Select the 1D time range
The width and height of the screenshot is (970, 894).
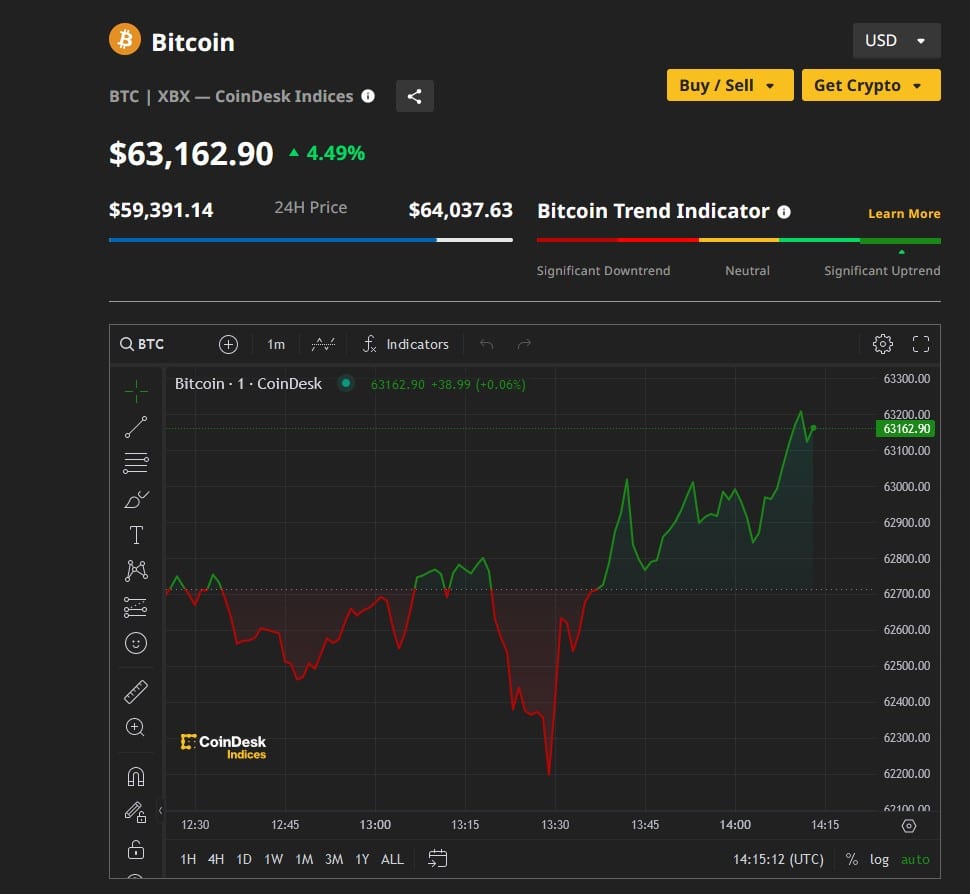244,859
